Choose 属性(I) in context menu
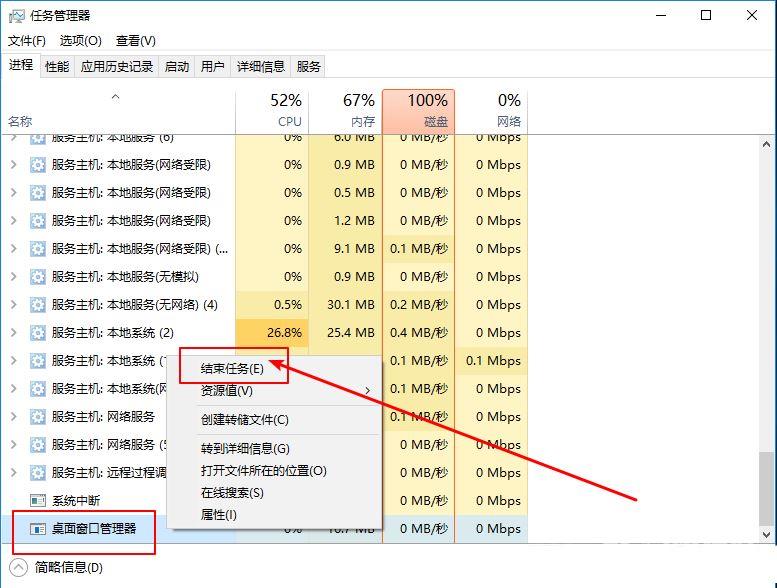Screen dimensions: 777x588 [x=219, y=515]
